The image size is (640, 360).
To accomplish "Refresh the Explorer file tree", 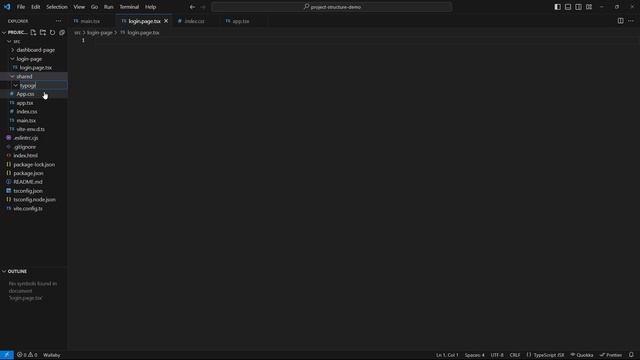I will click(x=53, y=32).
